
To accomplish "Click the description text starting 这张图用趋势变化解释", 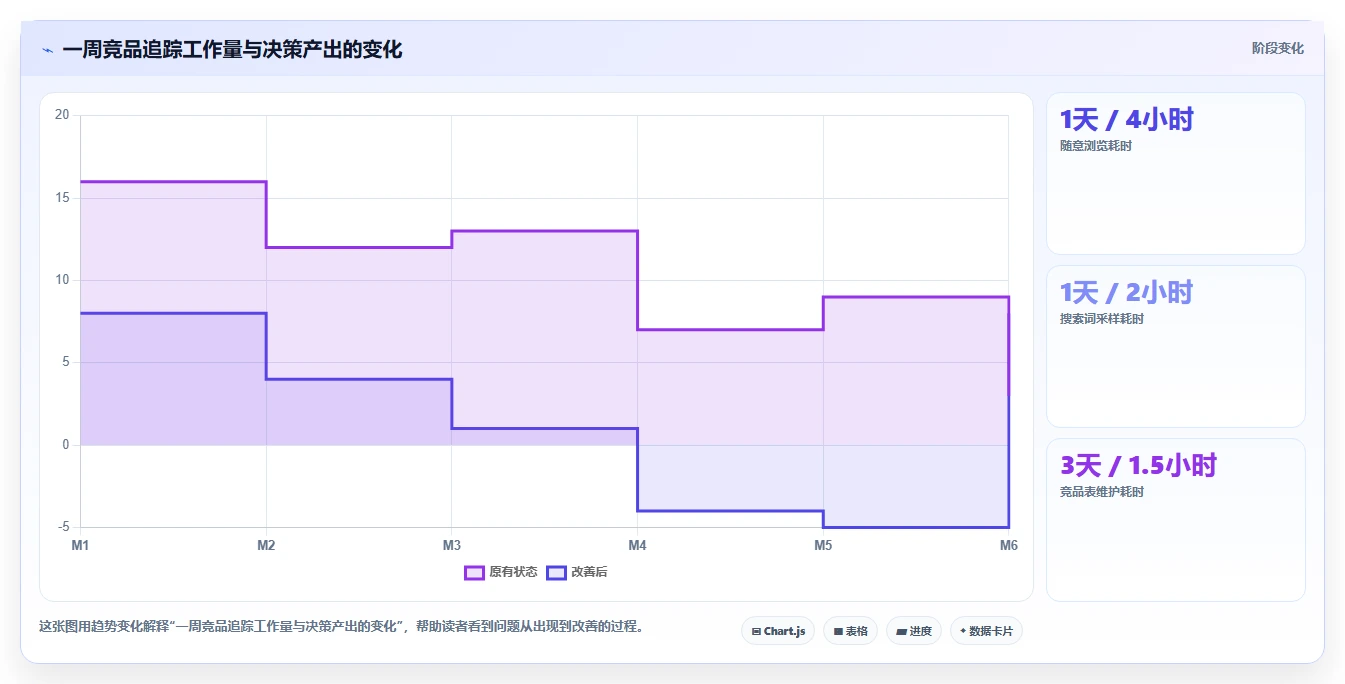I will 341,627.
